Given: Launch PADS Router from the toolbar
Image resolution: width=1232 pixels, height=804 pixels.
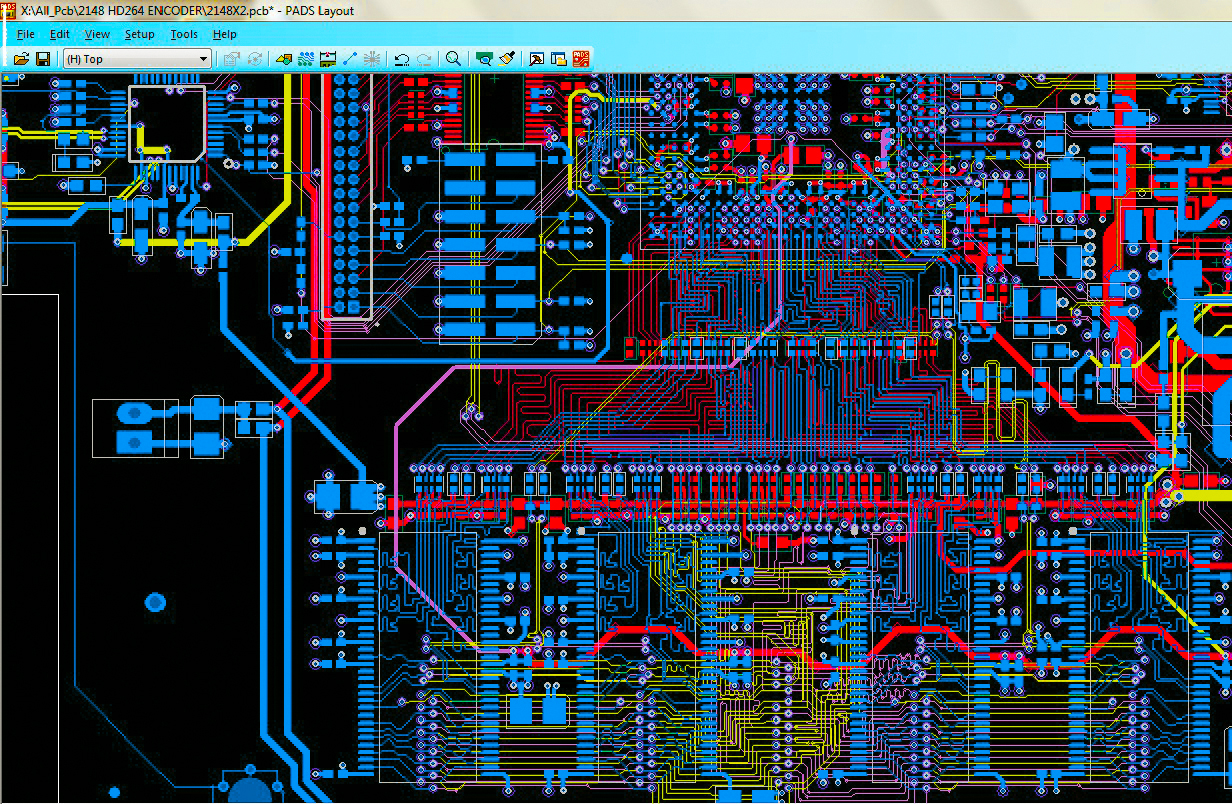Looking at the screenshot, I should (581, 59).
